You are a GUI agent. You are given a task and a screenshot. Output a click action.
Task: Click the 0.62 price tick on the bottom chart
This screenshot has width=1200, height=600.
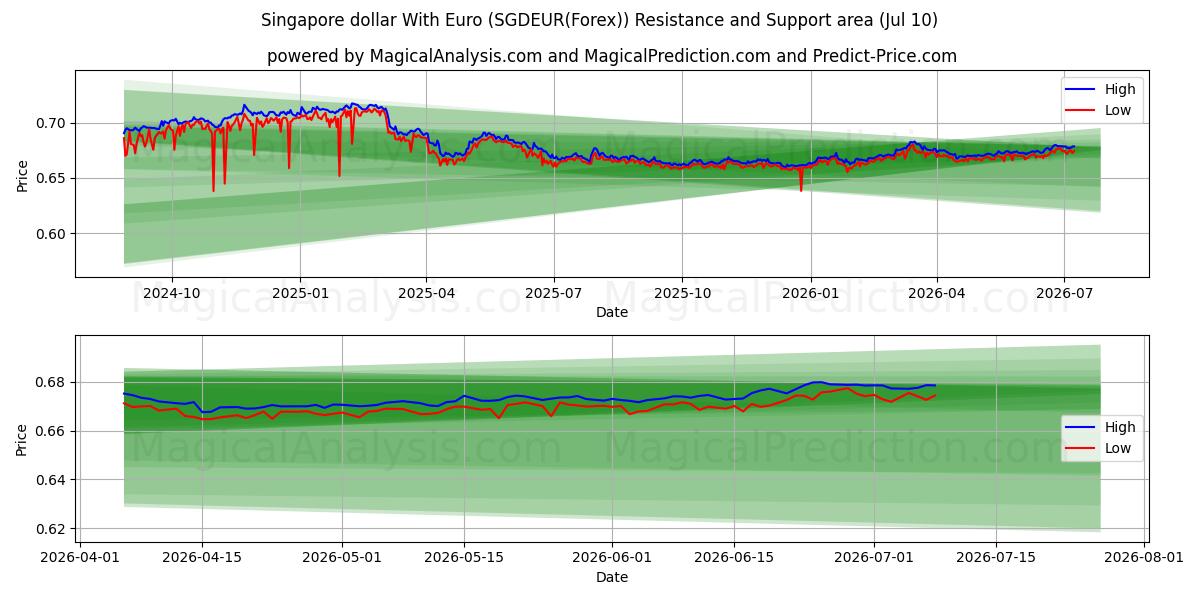coord(52,529)
